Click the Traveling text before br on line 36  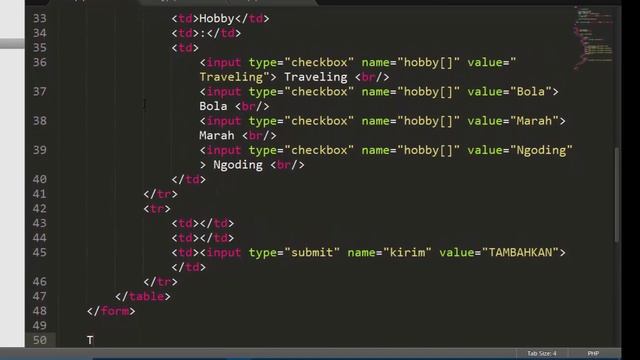tap(316, 77)
